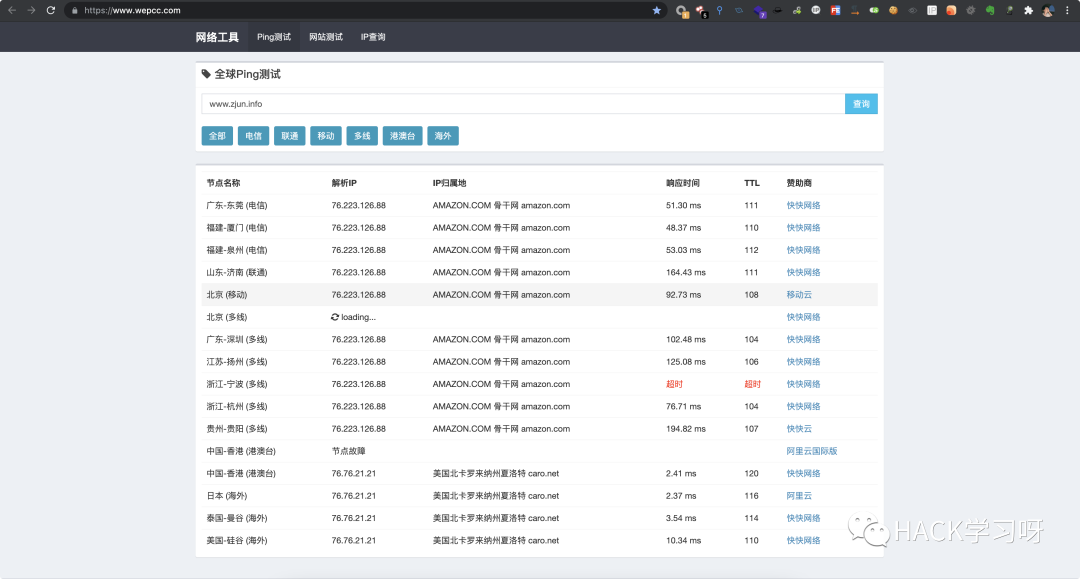This screenshot has height=579, width=1080.
Task: Switch to the 网站测试 tab
Action: [x=325, y=37]
